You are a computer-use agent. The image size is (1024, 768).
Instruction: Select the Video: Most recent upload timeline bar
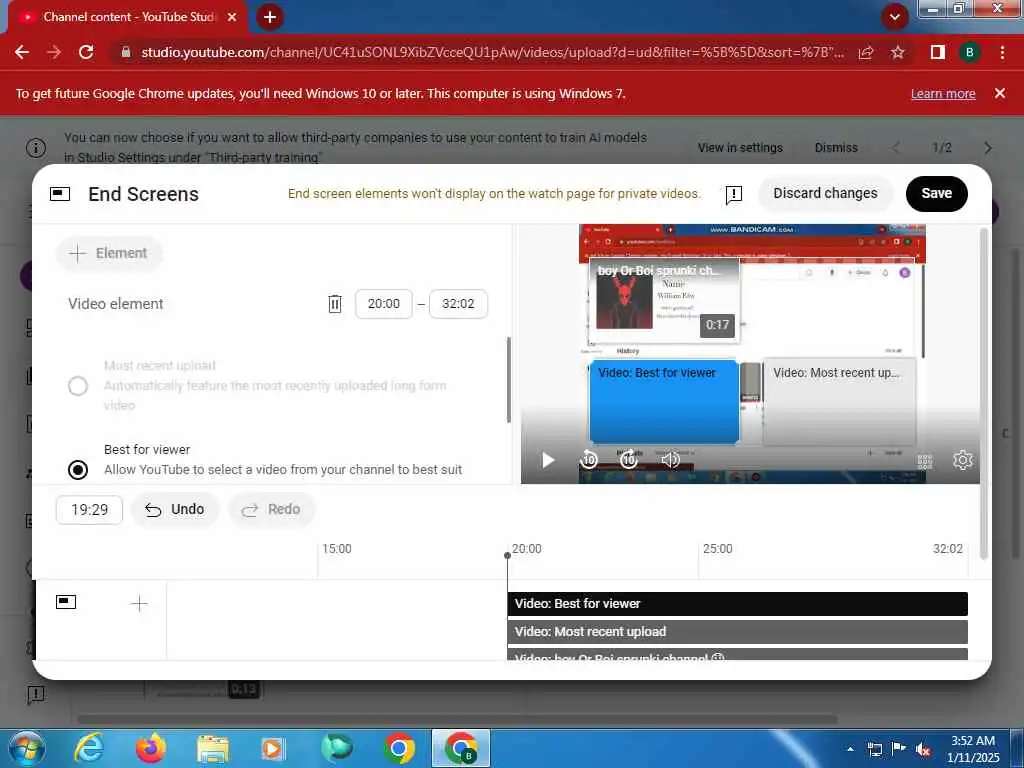point(737,632)
